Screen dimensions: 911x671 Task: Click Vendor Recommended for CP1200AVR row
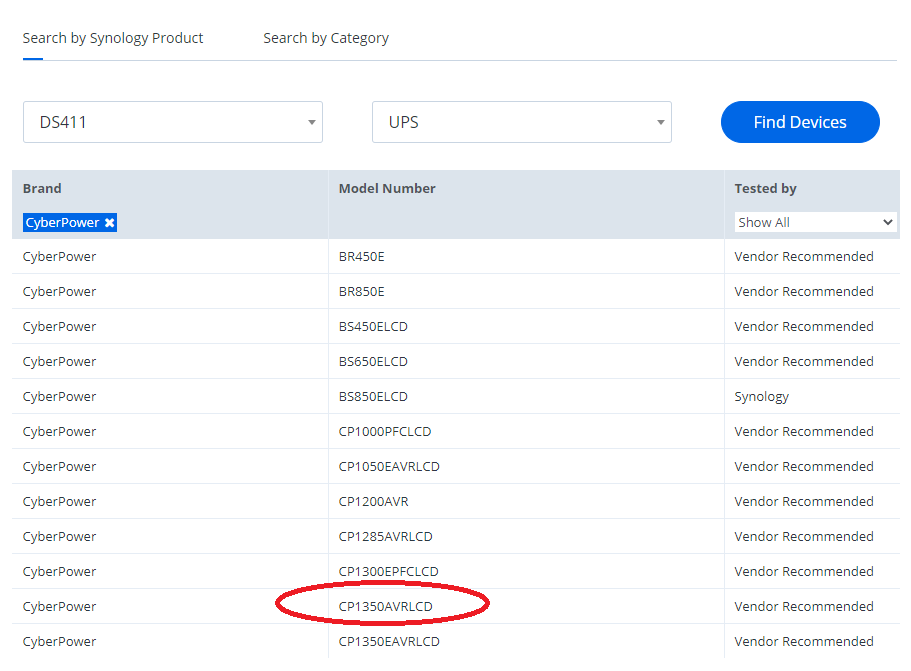point(804,501)
